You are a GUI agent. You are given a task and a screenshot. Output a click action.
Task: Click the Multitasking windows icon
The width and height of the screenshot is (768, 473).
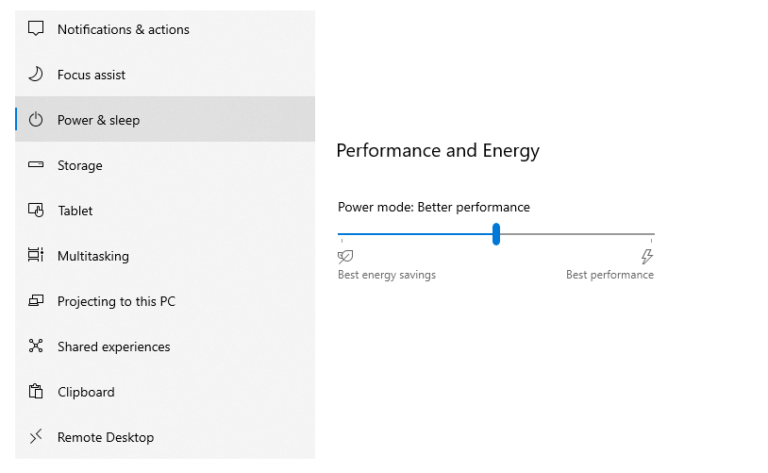tap(36, 255)
